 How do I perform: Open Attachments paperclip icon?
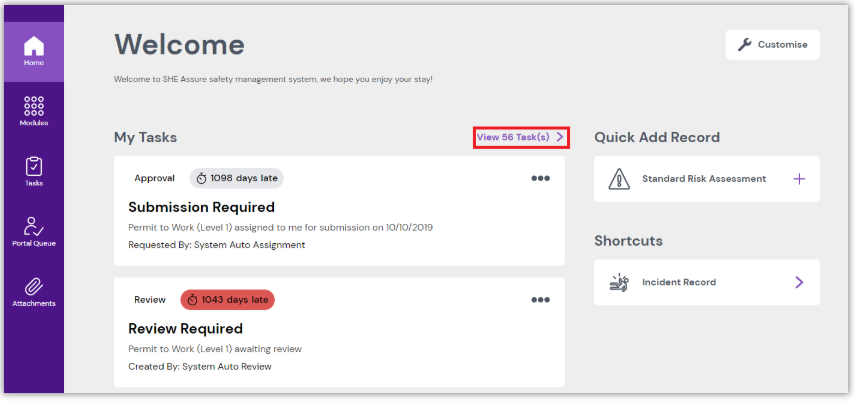[34, 286]
